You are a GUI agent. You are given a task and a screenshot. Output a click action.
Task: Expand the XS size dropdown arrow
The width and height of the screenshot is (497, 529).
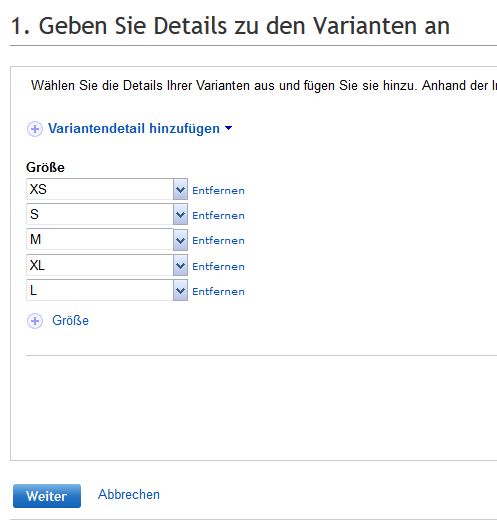coord(181,190)
